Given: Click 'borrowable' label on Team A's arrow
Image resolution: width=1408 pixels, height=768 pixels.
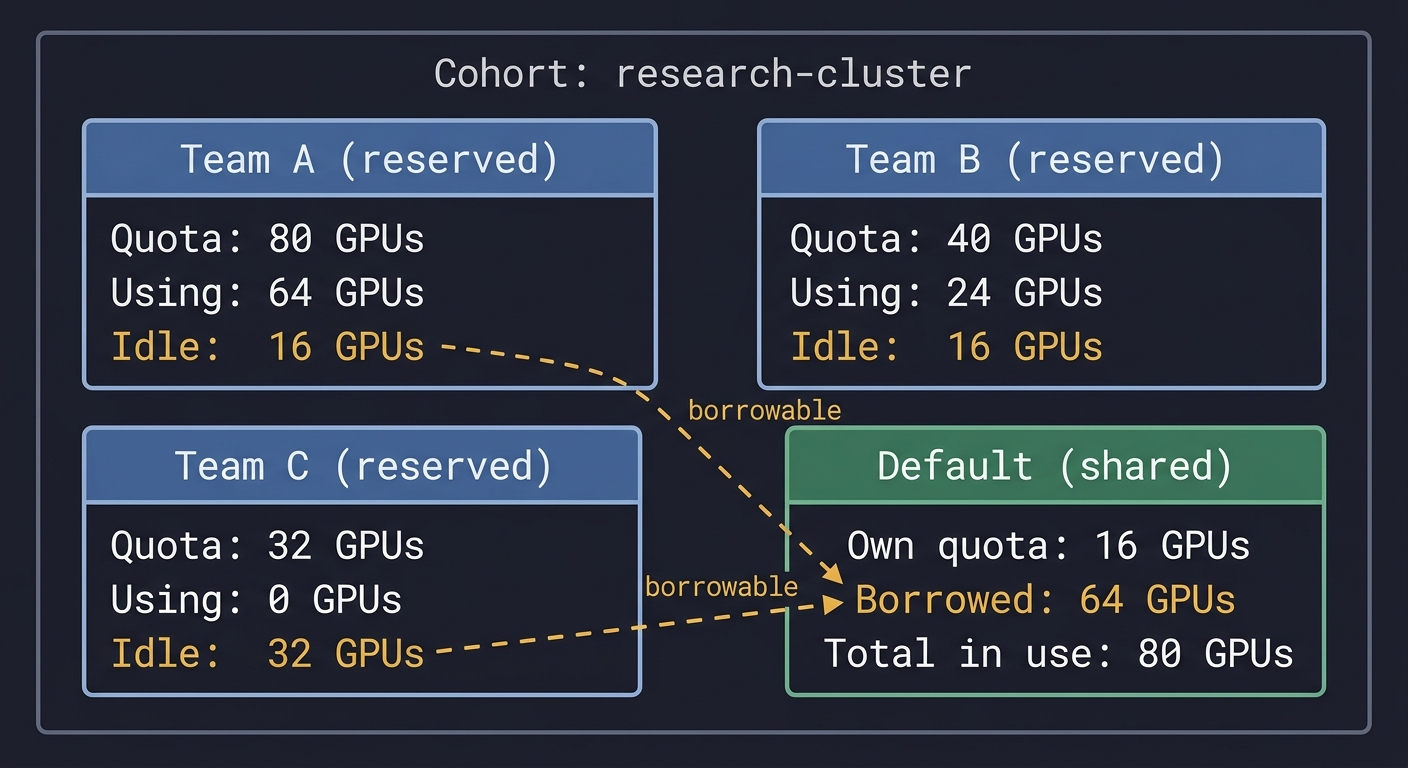Looking at the screenshot, I should click(764, 411).
